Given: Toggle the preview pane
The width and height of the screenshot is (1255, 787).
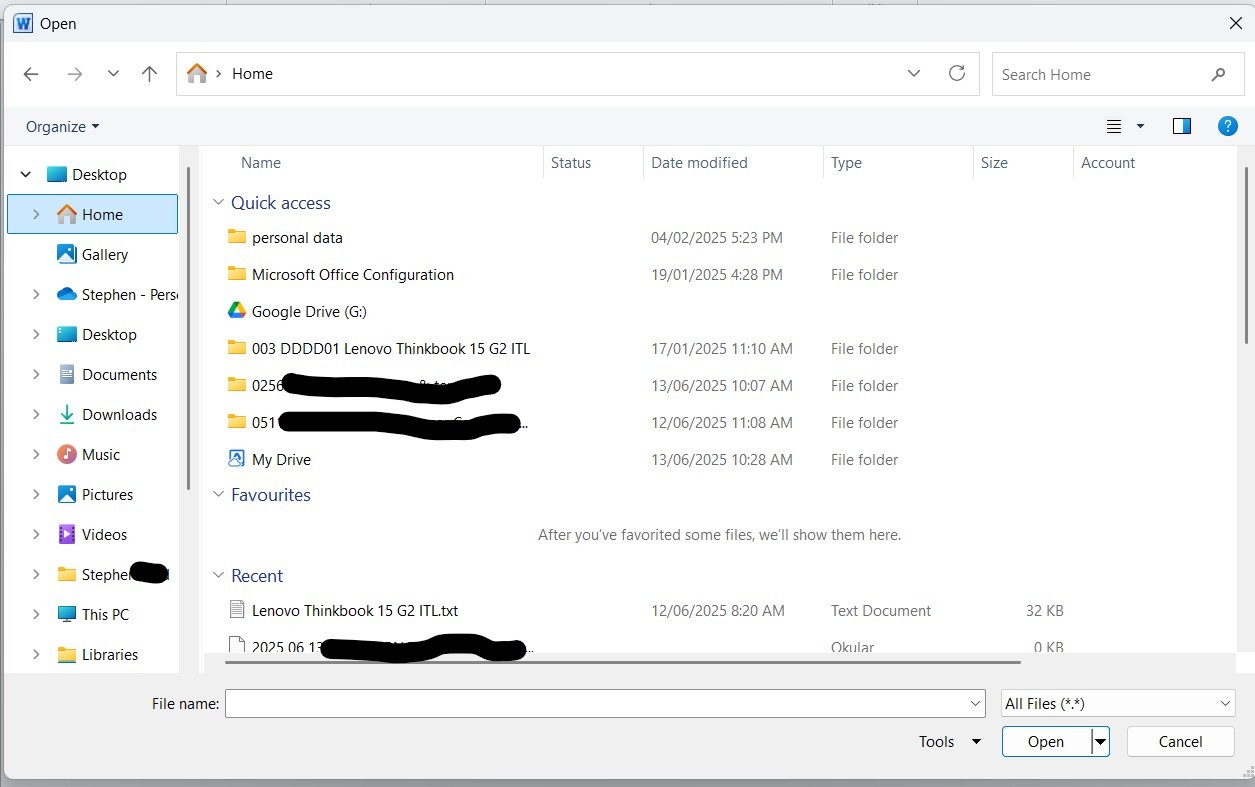Looking at the screenshot, I should point(1181,126).
